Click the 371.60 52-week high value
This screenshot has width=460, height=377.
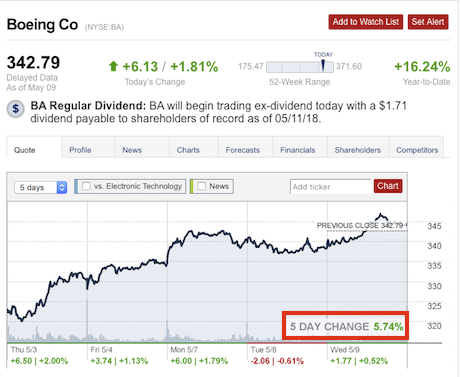pyautogui.click(x=349, y=66)
